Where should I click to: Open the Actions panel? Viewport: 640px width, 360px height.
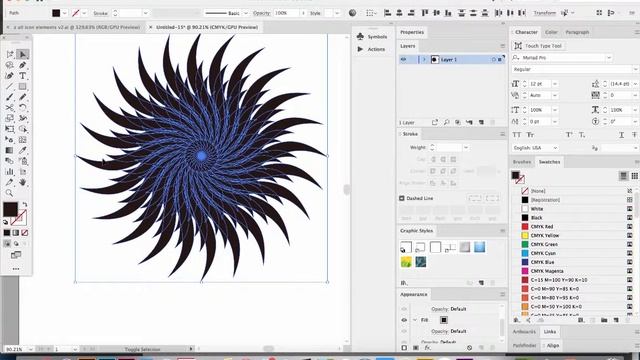coord(372,49)
